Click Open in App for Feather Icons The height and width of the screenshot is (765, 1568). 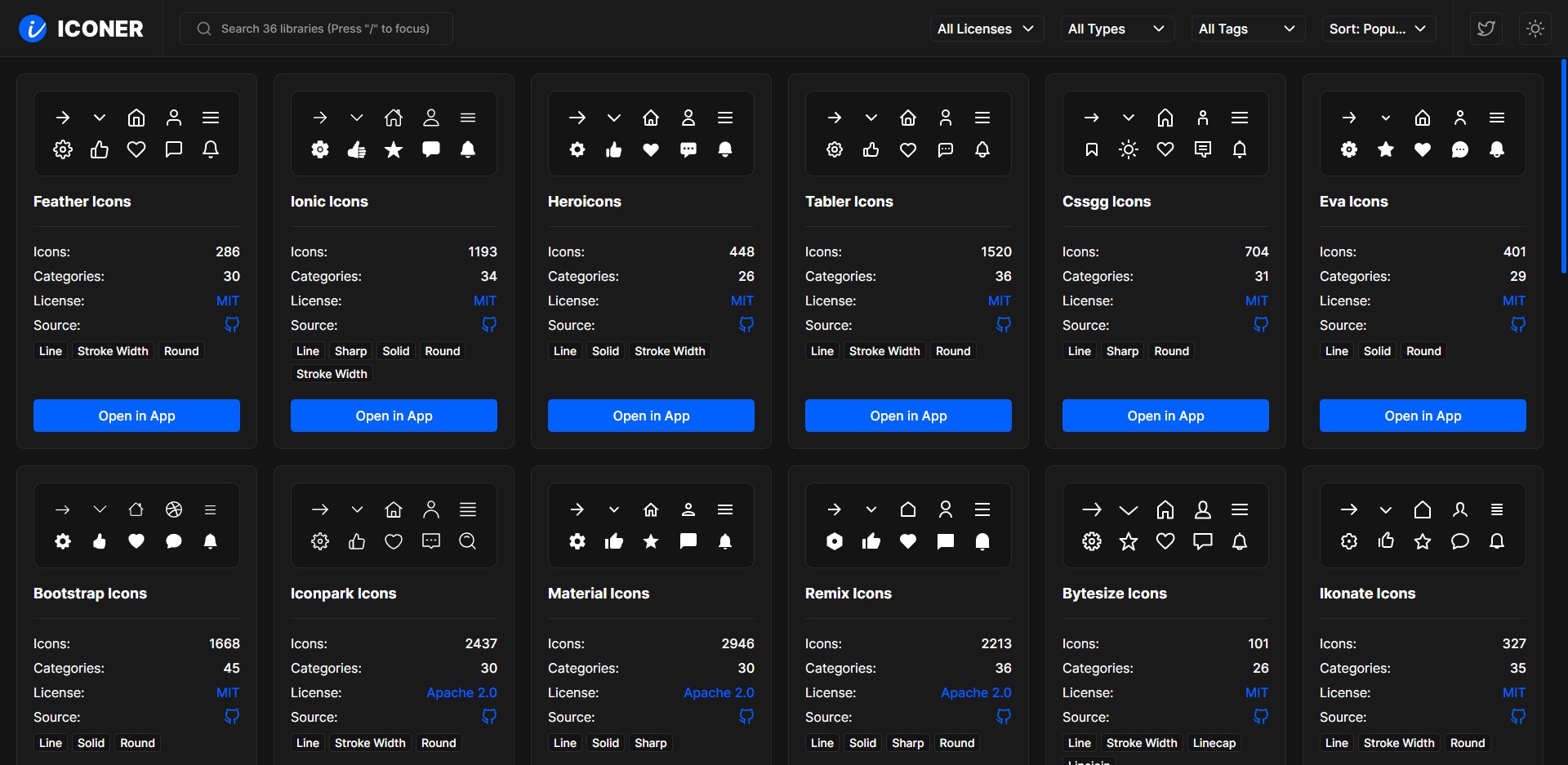pos(136,416)
